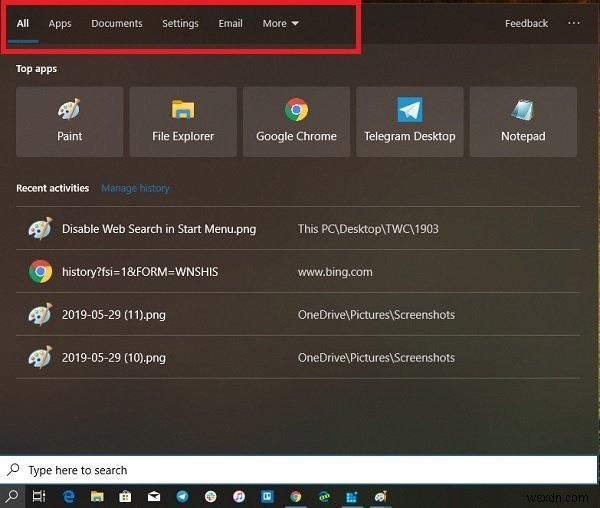Open Microsoft Edge from the taskbar
This screenshot has height=508, width=600.
pyautogui.click(x=68, y=496)
